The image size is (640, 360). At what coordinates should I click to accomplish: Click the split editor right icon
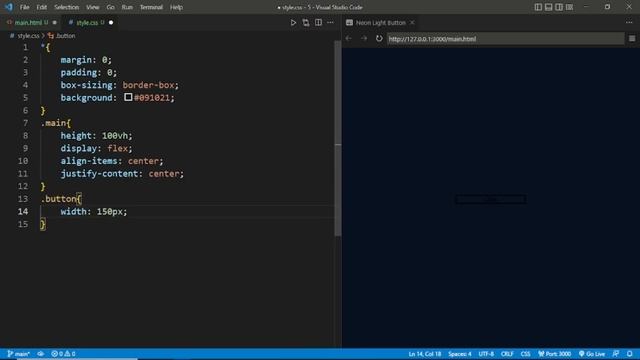coord(318,23)
